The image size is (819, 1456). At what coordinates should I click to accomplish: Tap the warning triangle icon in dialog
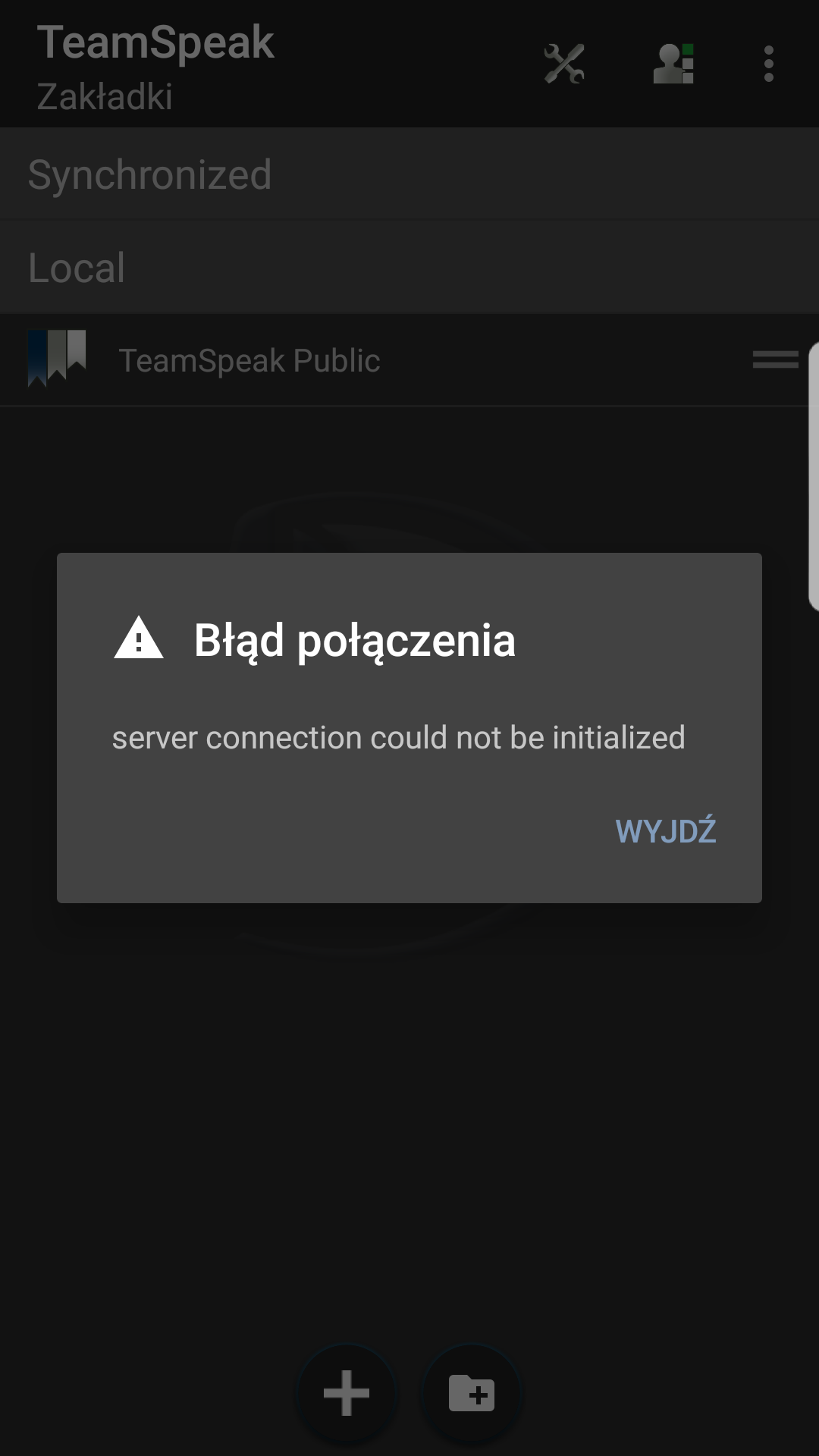(139, 638)
